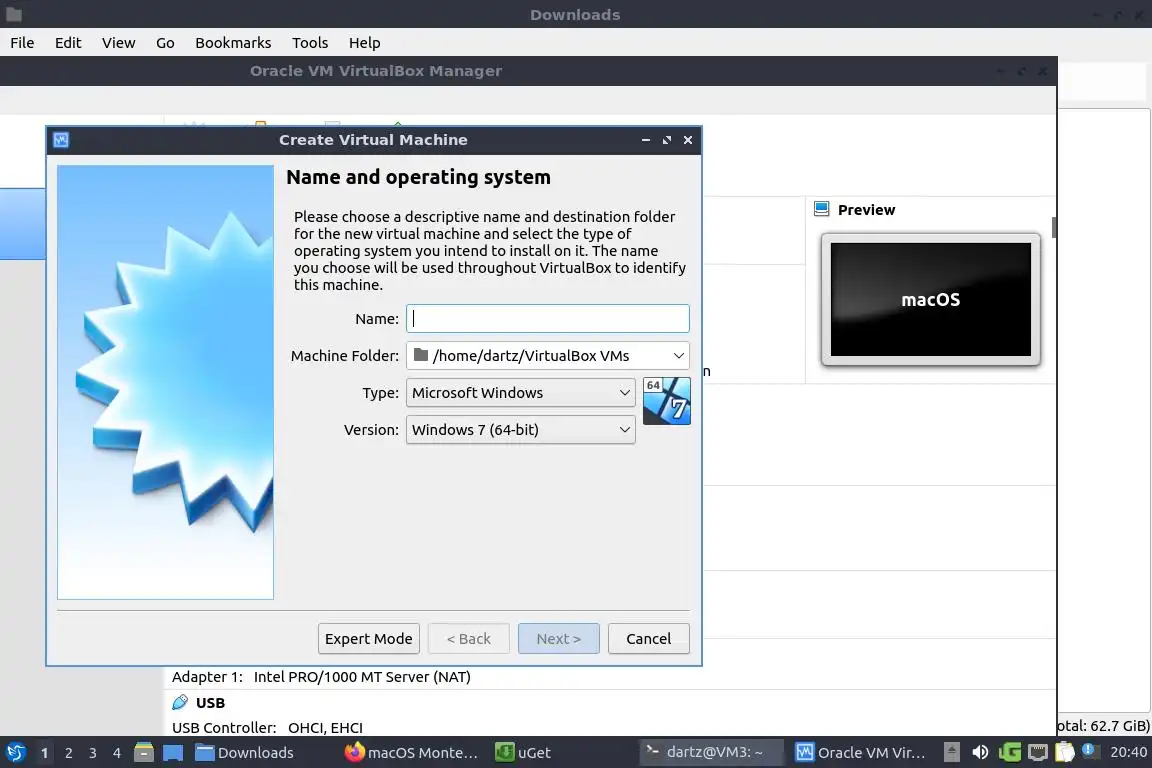
Task: Focus the Name input field
Action: pos(547,318)
